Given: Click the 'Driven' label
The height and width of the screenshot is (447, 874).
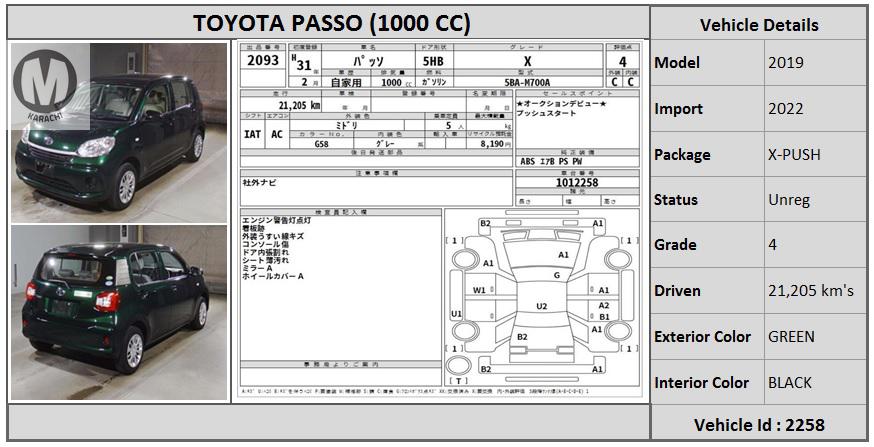Looking at the screenshot, I should coord(677,290).
